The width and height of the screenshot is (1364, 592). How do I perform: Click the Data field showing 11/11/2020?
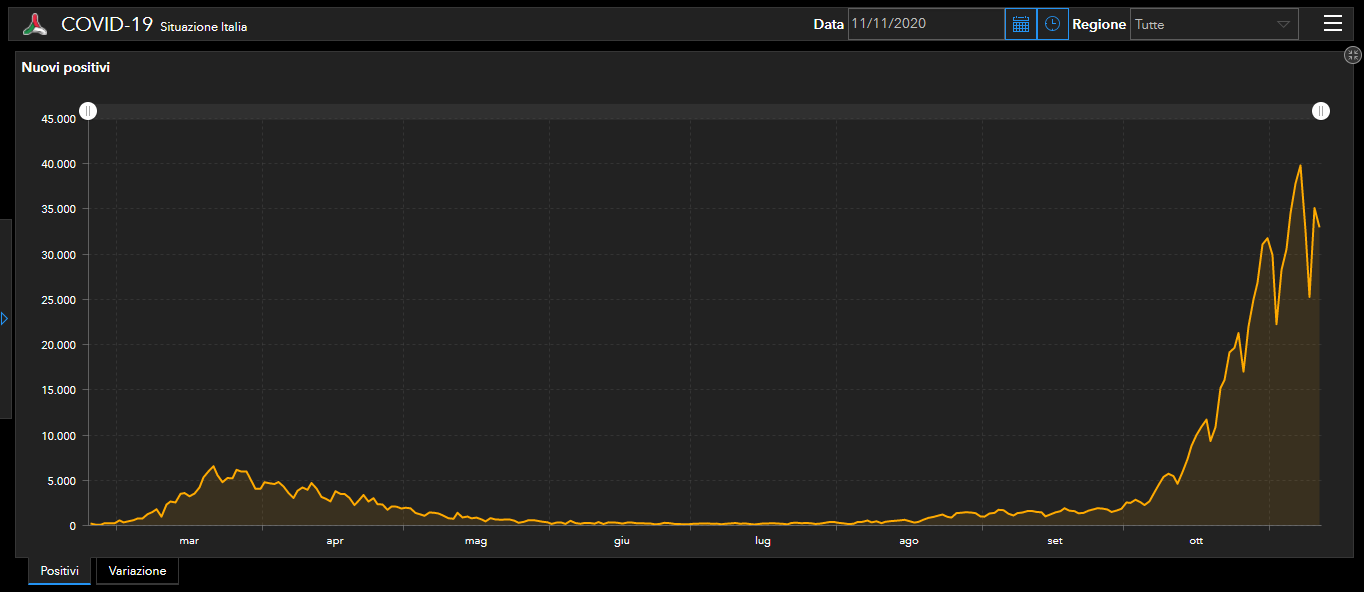(925, 24)
